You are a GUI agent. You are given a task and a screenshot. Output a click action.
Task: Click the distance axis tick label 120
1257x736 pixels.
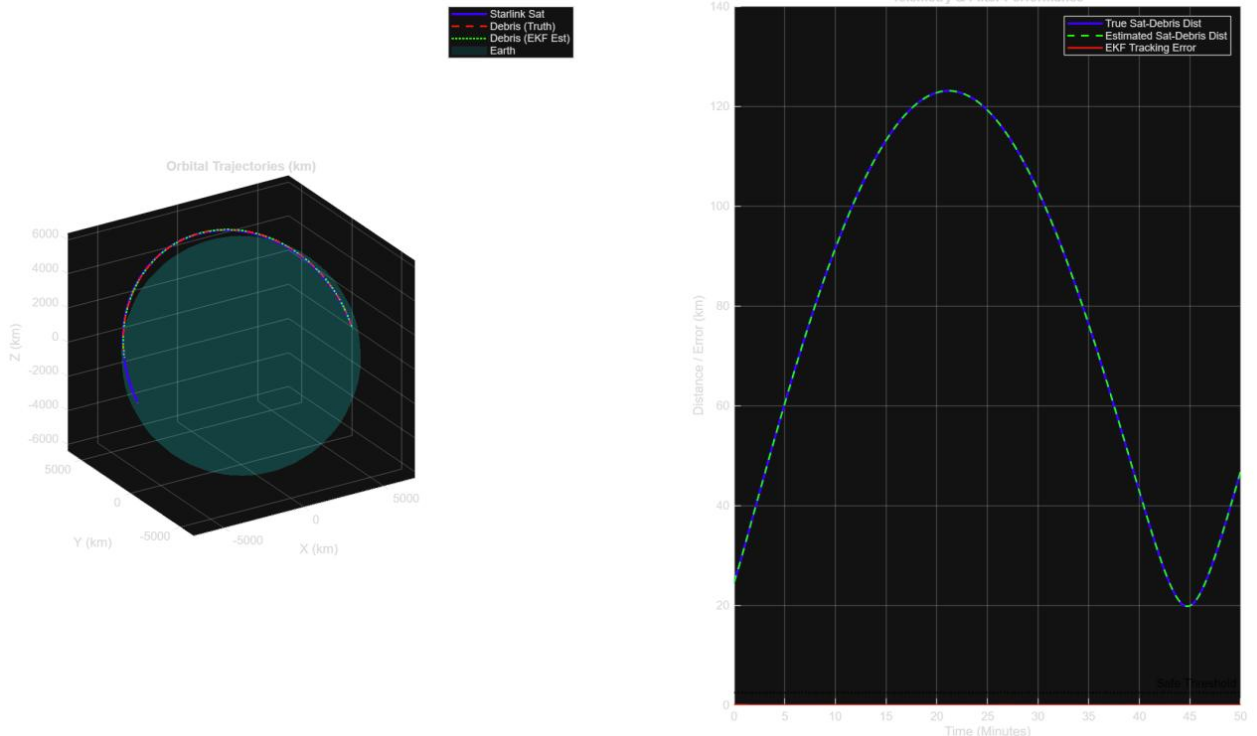[720, 107]
